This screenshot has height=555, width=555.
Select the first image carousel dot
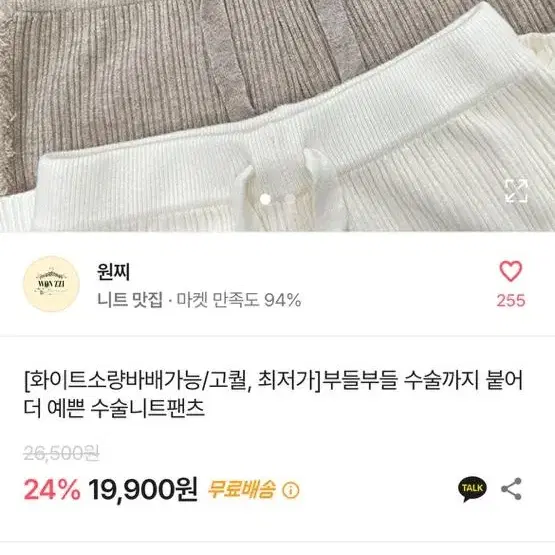(265, 199)
